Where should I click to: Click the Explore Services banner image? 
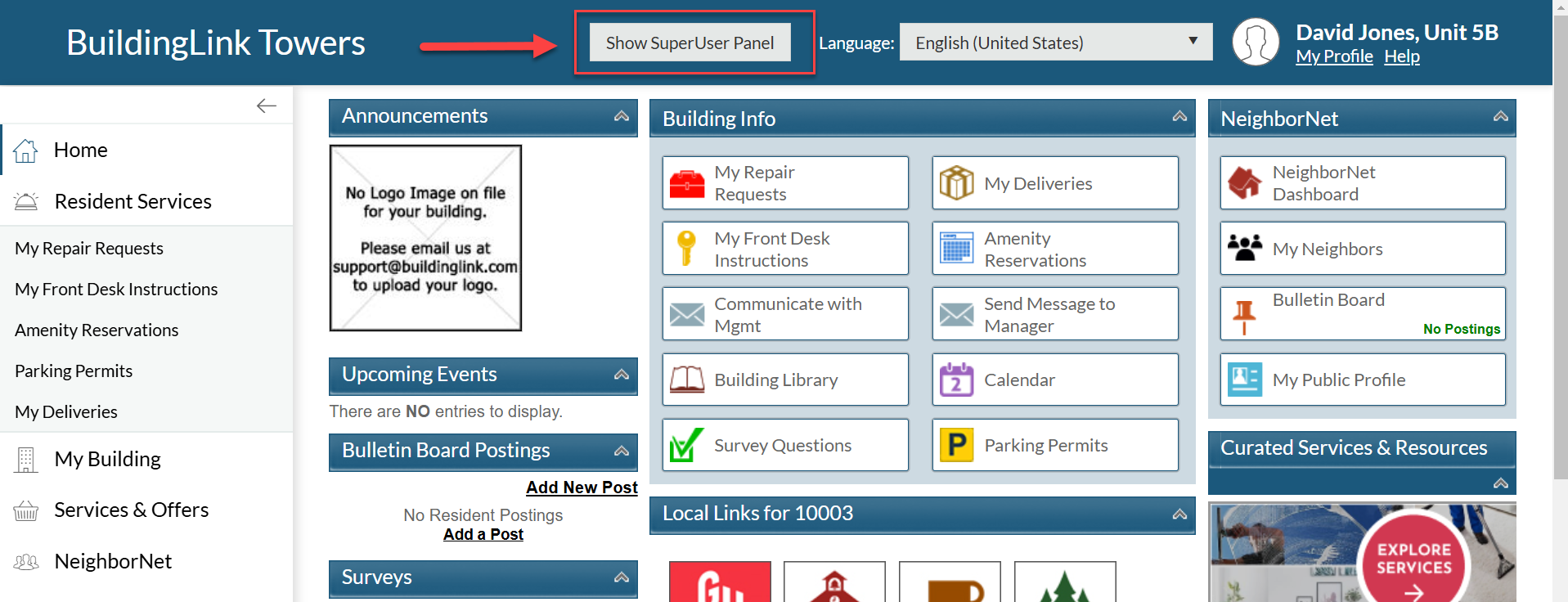(1362, 553)
